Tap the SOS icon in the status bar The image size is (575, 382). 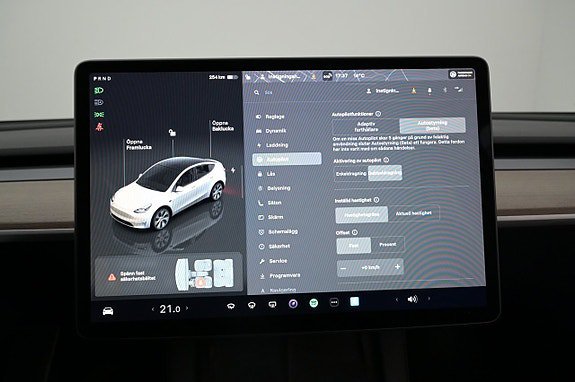[x=327, y=76]
